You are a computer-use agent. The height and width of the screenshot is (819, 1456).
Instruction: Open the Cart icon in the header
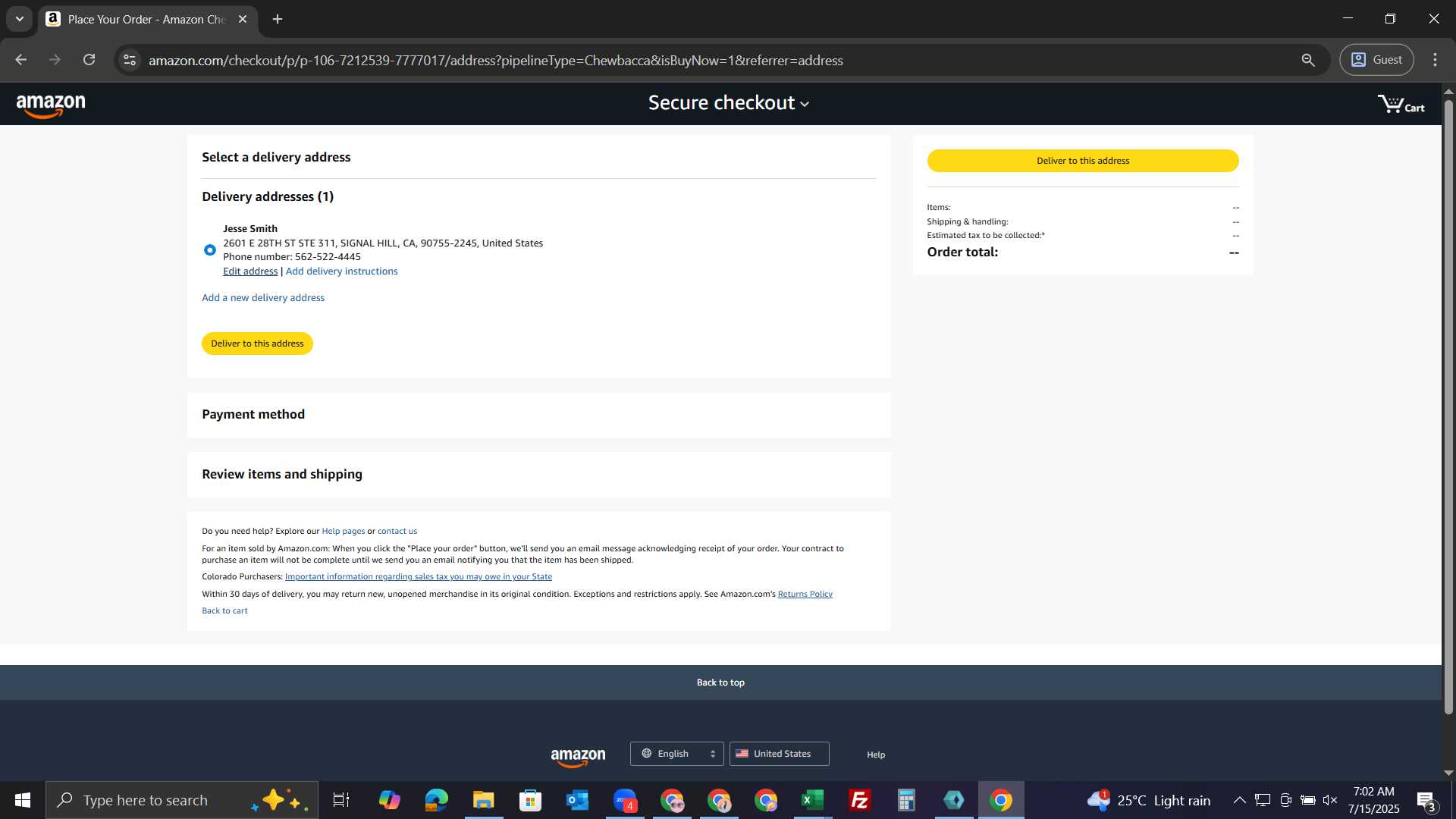[1401, 104]
